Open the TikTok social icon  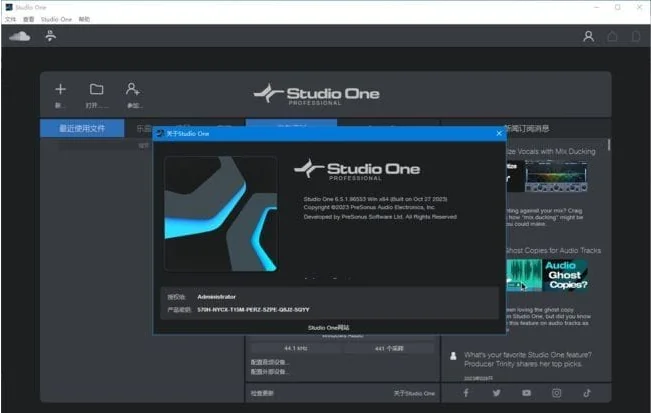[x=587, y=393]
